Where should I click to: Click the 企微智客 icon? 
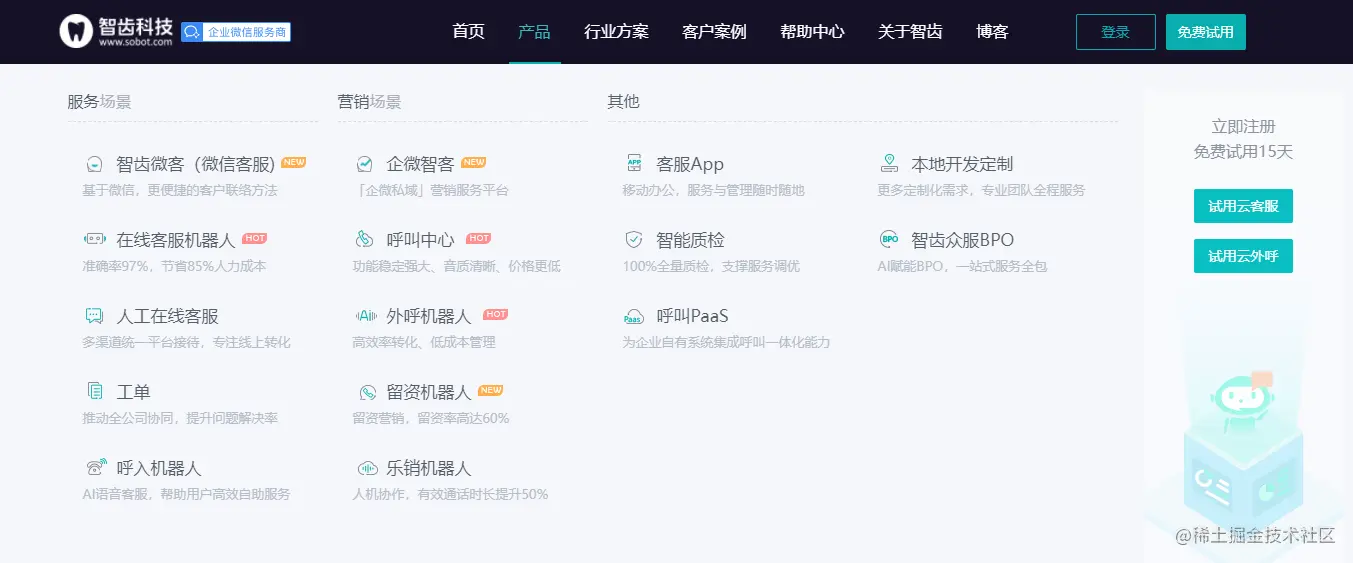(366, 164)
